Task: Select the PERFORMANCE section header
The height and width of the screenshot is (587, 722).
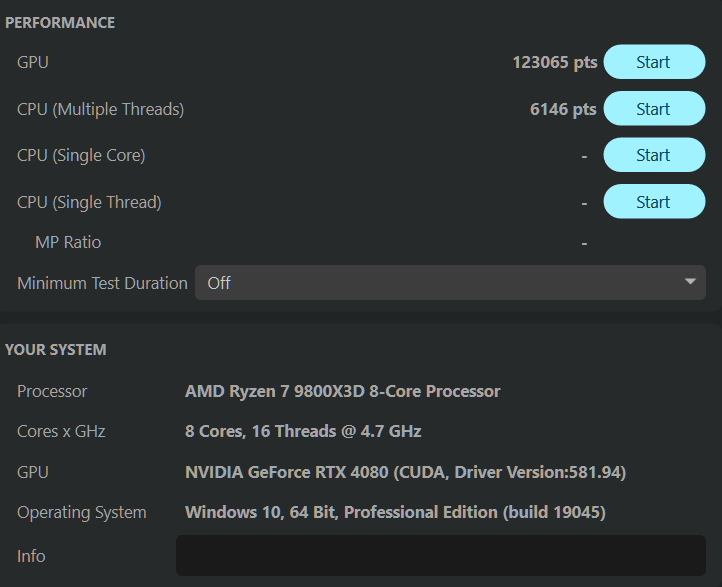Action: tap(60, 22)
